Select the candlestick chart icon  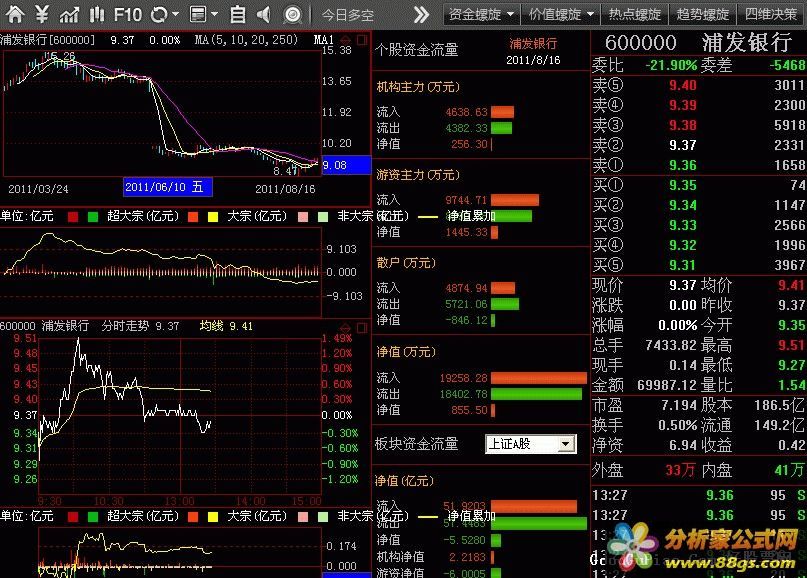[x=97, y=14]
